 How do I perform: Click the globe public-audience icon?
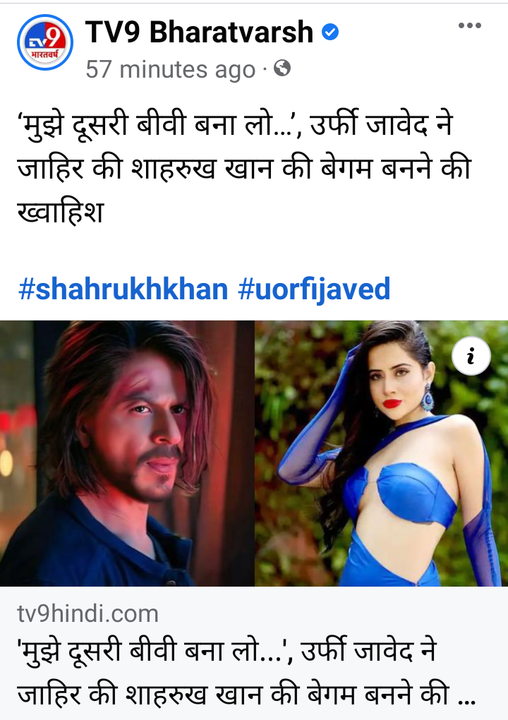[x=282, y=68]
